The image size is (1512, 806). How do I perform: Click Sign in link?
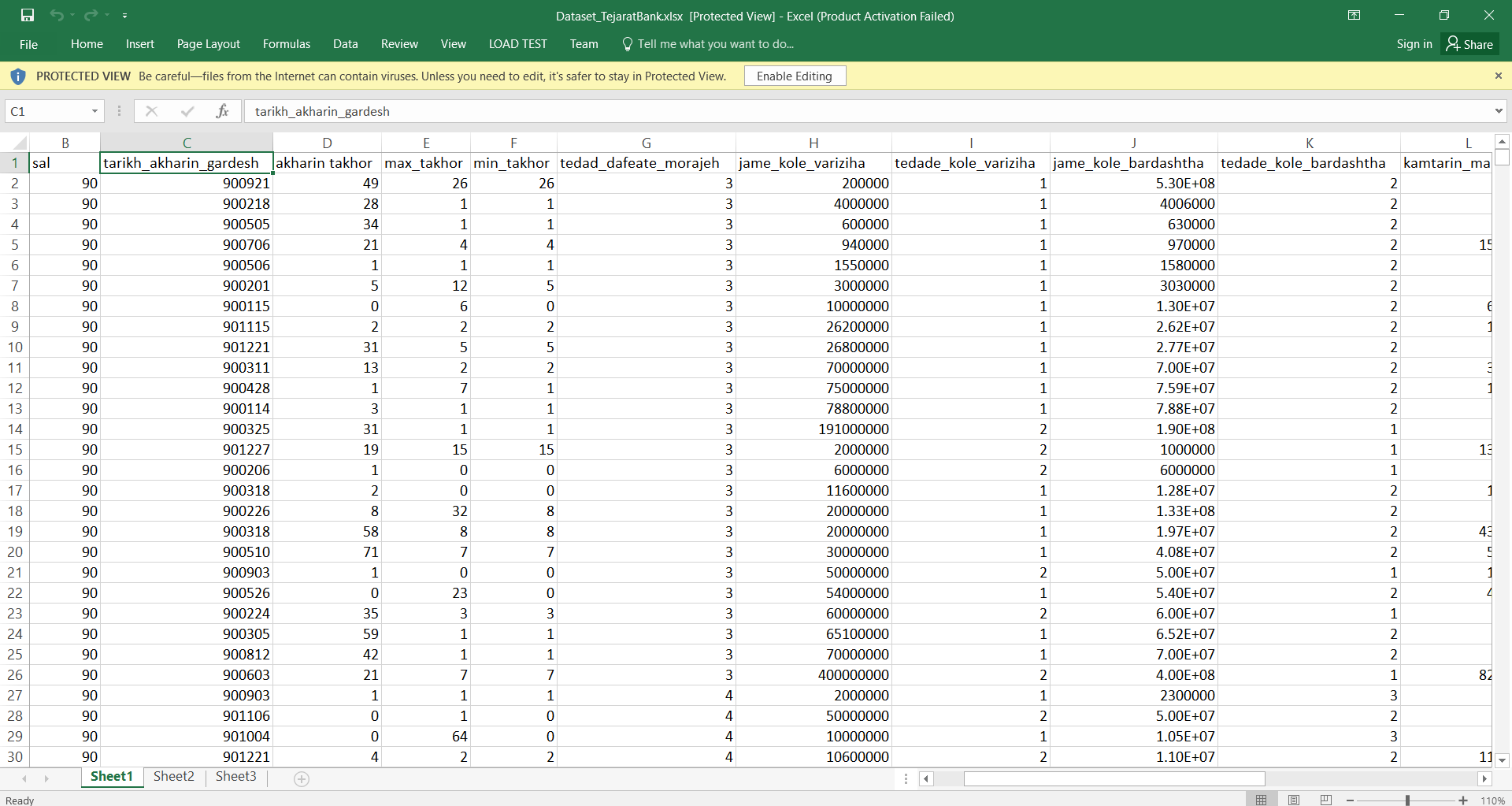coord(1414,44)
